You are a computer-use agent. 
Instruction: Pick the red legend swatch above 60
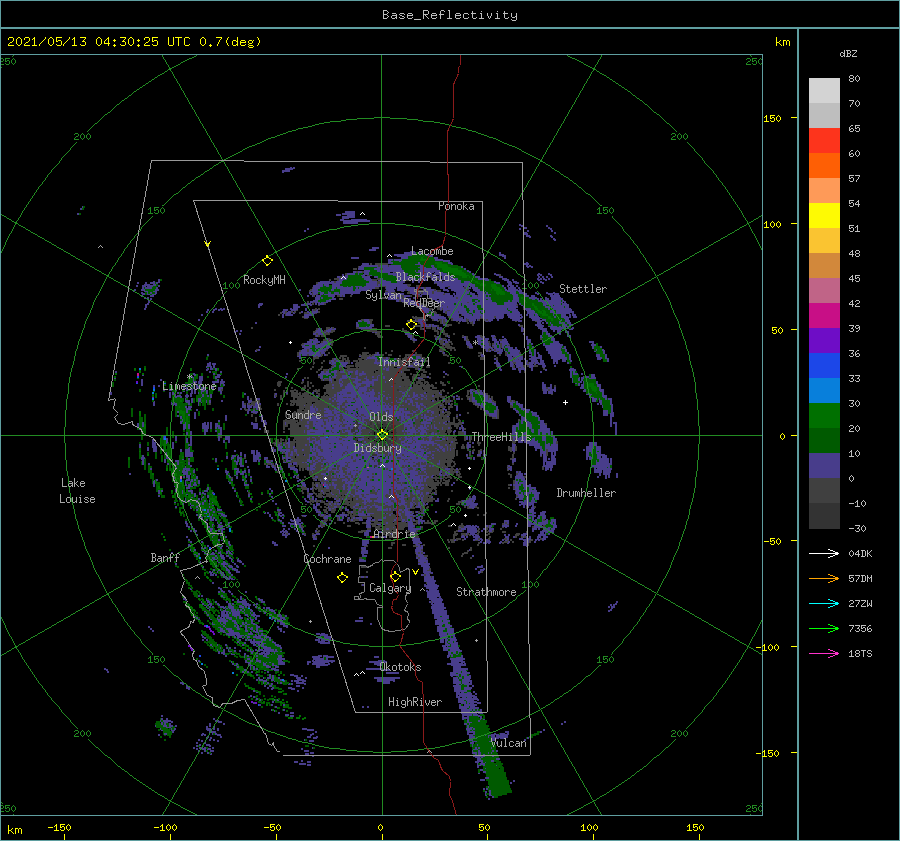824,140
